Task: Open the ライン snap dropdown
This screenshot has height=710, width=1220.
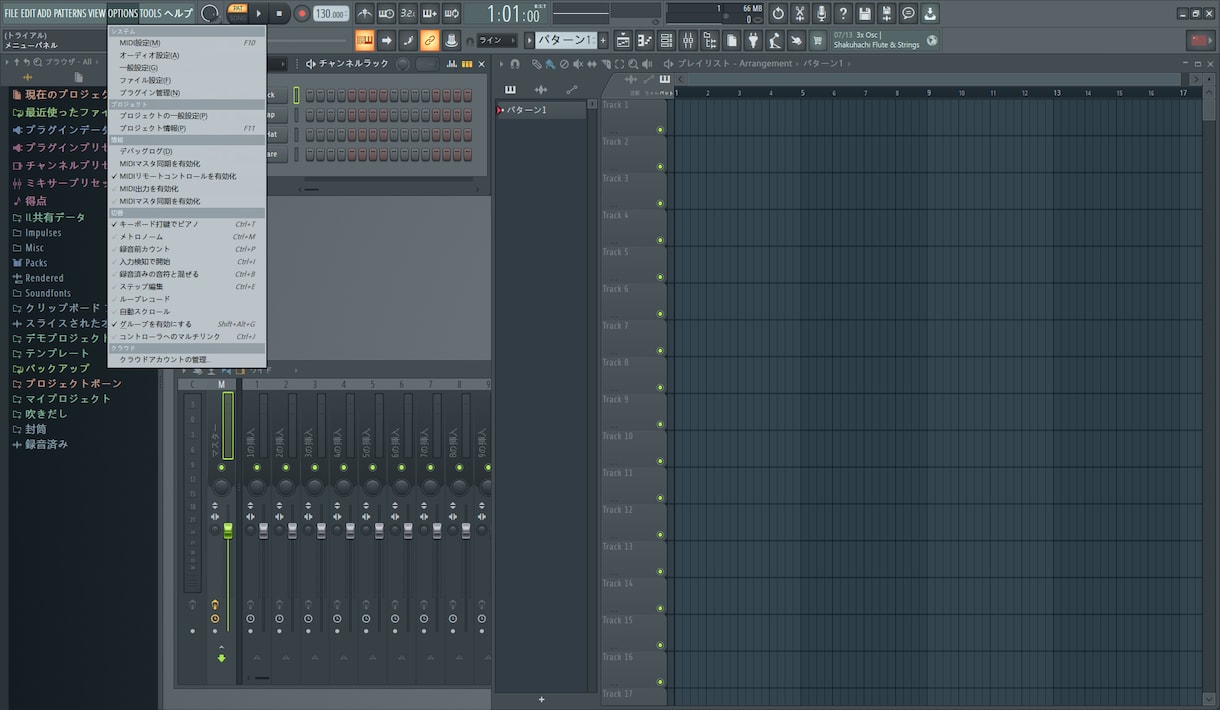Action: (x=497, y=40)
